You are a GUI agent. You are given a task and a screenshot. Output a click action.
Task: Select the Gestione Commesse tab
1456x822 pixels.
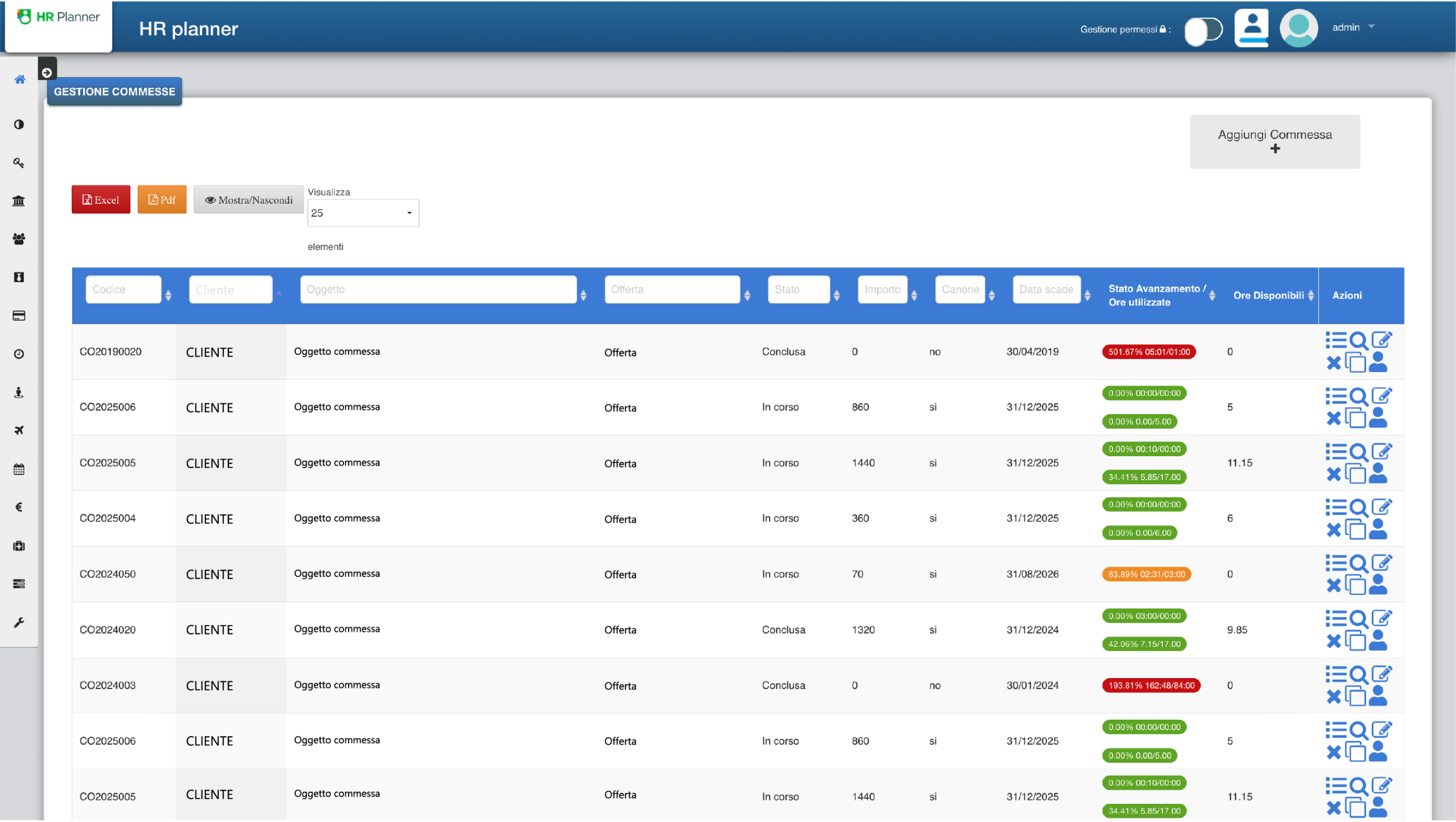(114, 92)
